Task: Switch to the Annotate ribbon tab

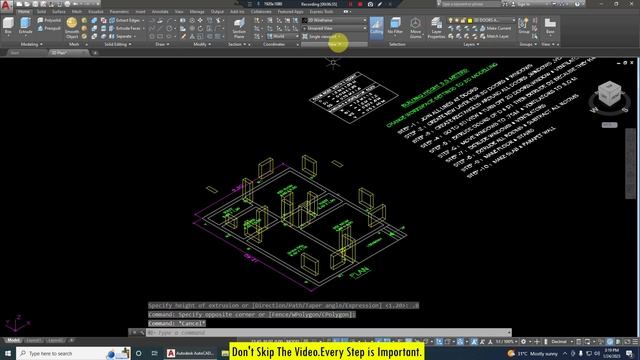Action: pos(160,11)
